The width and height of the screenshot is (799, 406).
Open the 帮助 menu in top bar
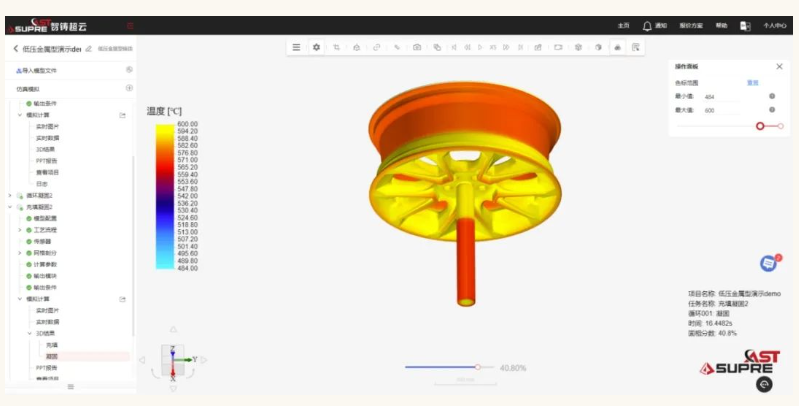(x=721, y=26)
